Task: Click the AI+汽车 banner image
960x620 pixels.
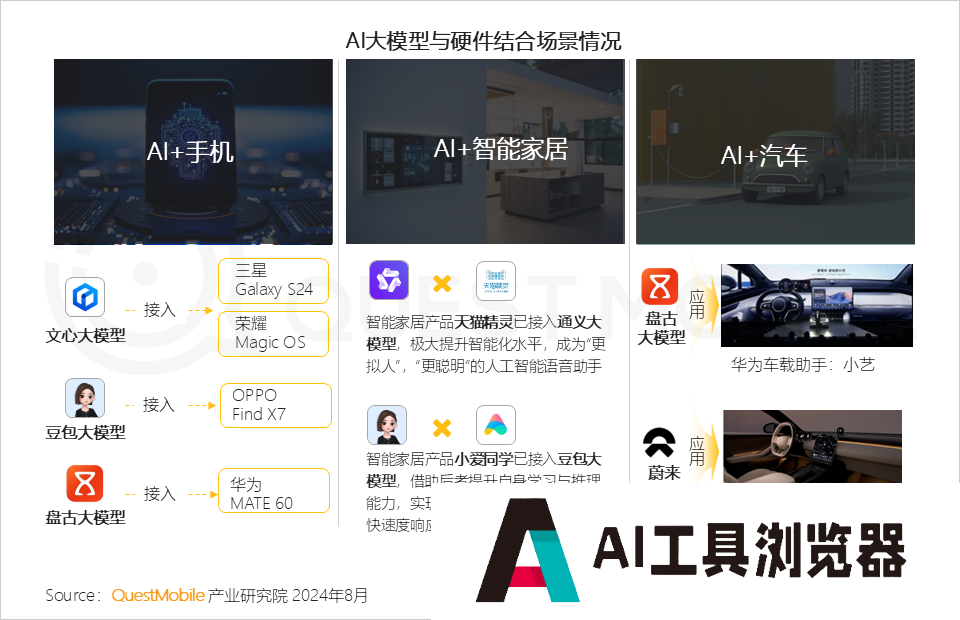Action: point(775,152)
